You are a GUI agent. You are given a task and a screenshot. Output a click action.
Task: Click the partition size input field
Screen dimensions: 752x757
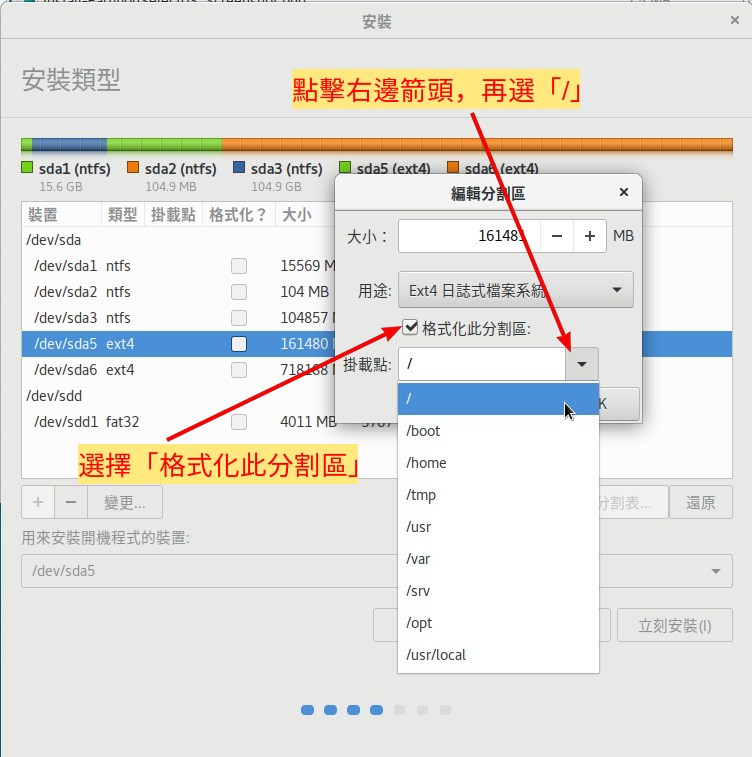[469, 236]
